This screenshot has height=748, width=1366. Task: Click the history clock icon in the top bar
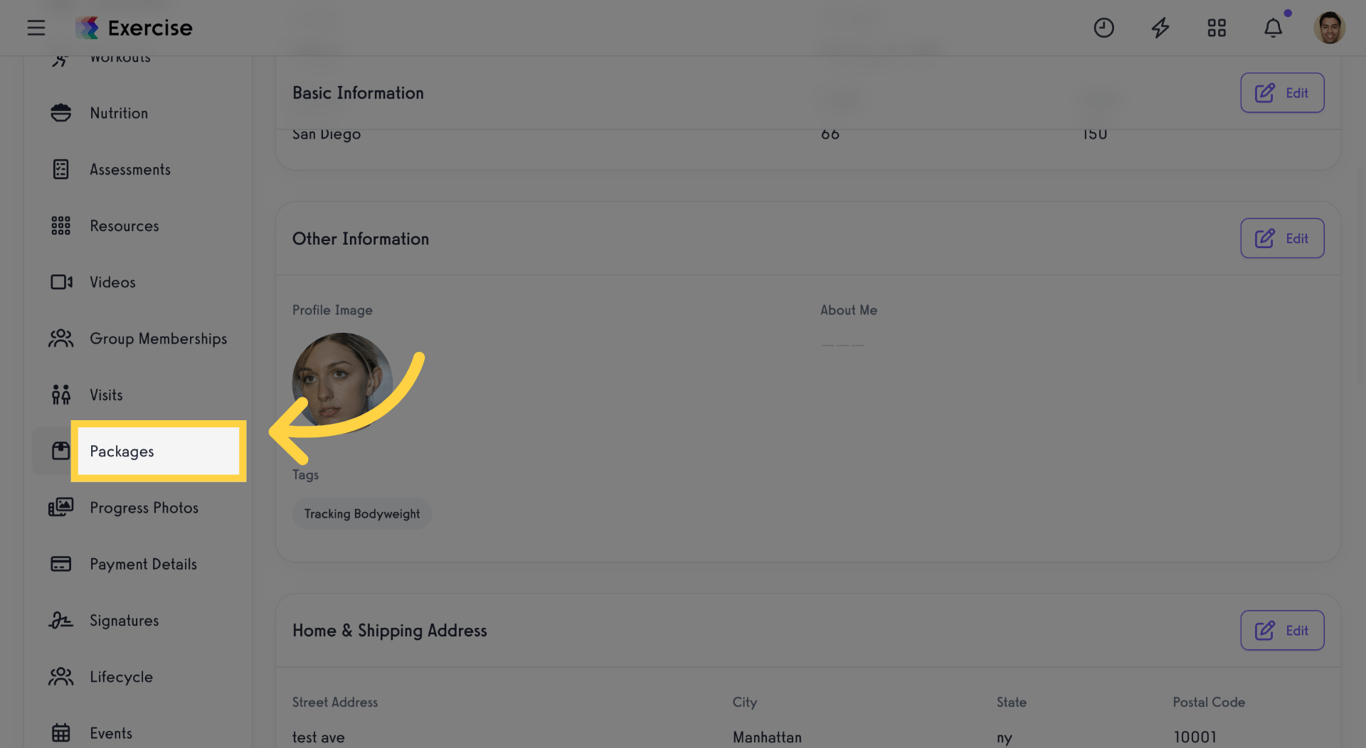1104,27
